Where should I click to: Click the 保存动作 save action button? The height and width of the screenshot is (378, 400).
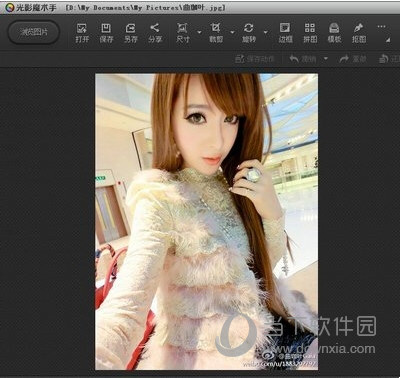tap(255, 59)
